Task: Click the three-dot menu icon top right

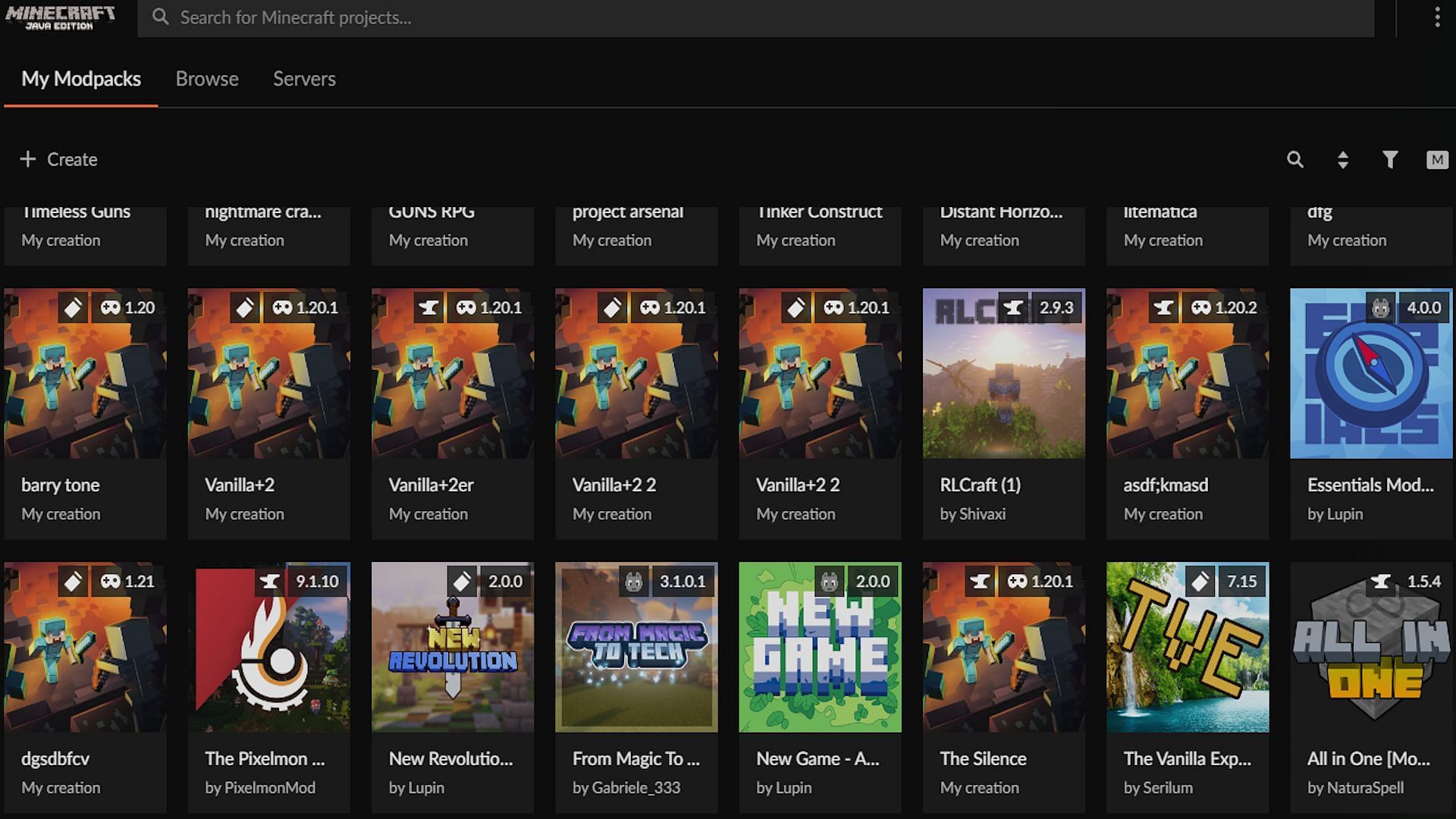Action: (1437, 17)
